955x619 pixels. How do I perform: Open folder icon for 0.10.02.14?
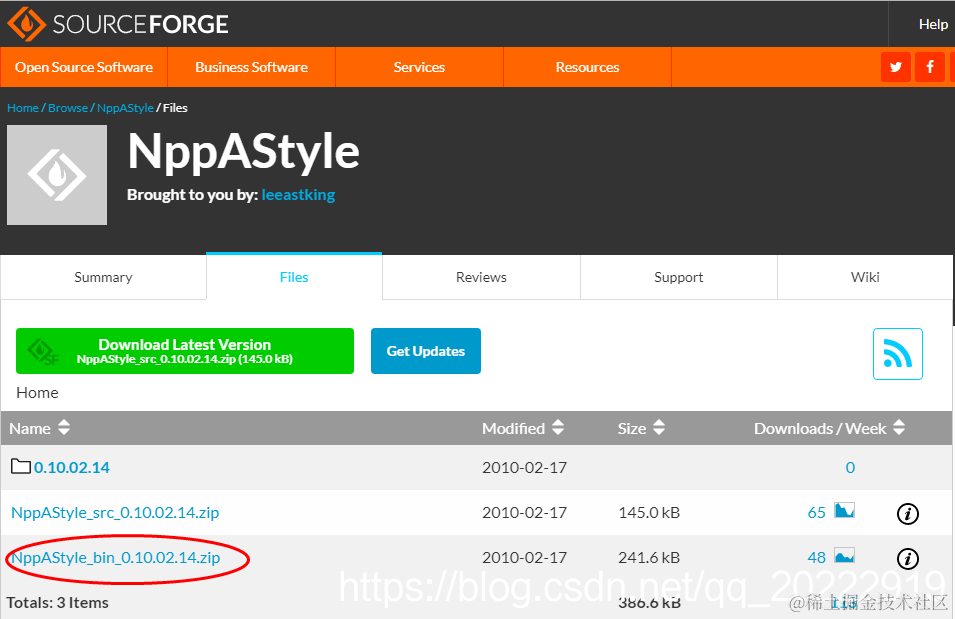(21, 467)
